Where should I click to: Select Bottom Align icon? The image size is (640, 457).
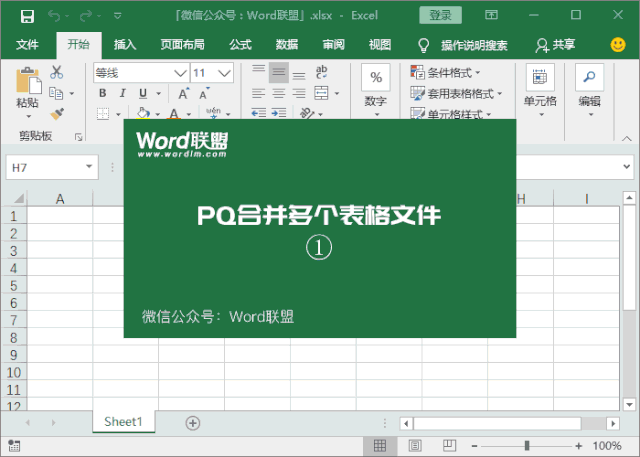click(x=299, y=73)
